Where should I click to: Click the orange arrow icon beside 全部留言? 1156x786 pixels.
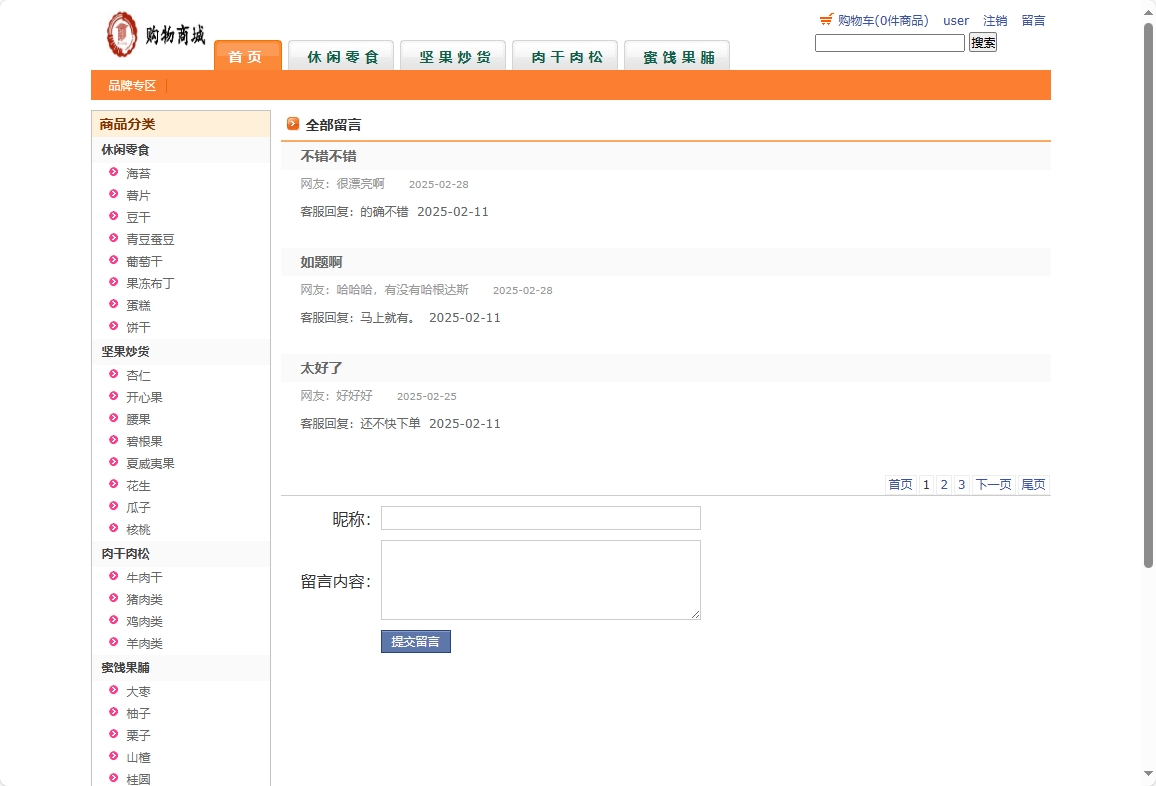tap(292, 124)
